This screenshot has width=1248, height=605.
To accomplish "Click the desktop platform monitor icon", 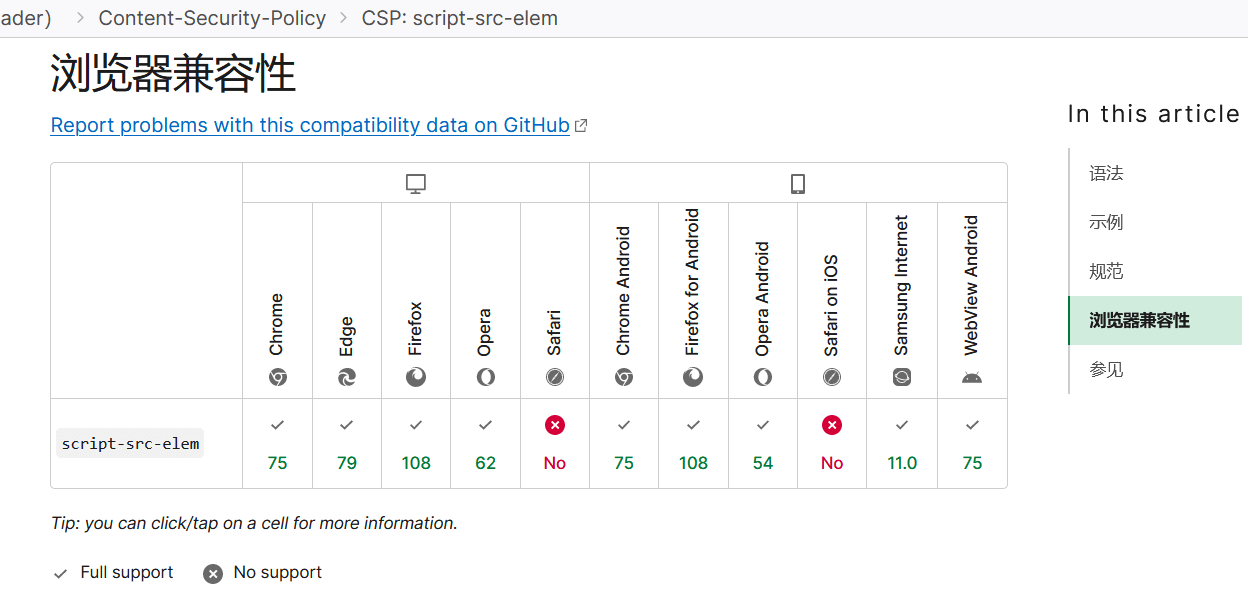I will 416,184.
